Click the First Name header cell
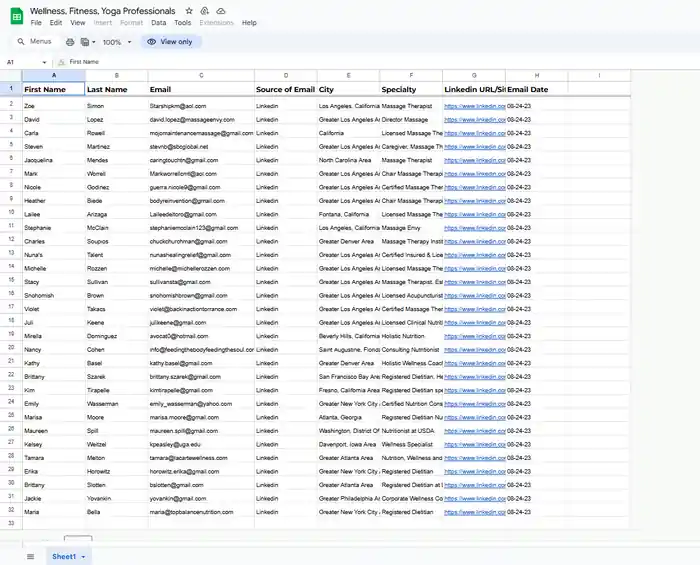 point(54,89)
